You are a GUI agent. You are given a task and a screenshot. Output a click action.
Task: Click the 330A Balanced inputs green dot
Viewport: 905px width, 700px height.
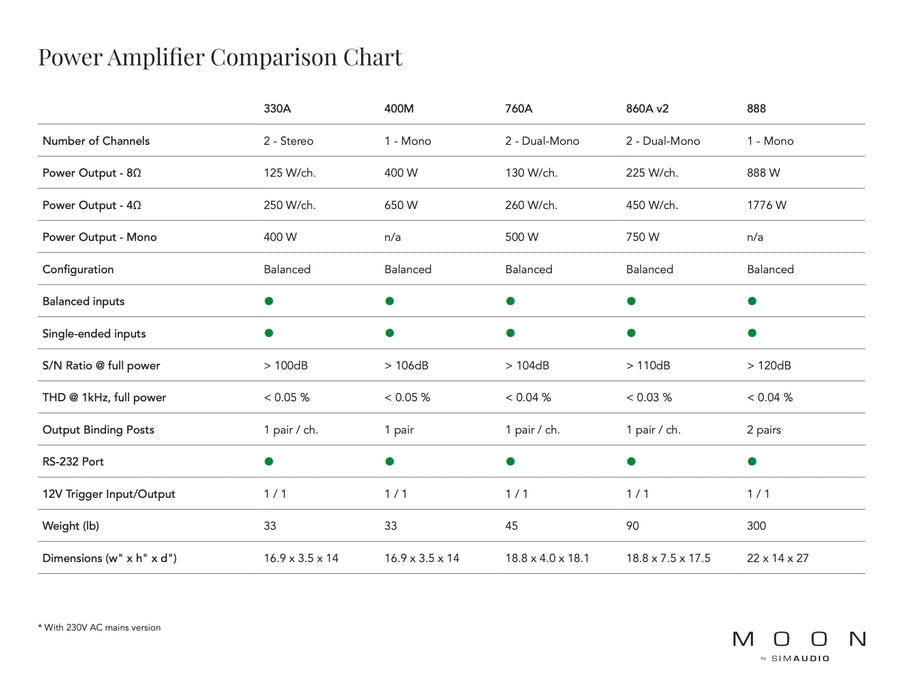[x=269, y=301]
